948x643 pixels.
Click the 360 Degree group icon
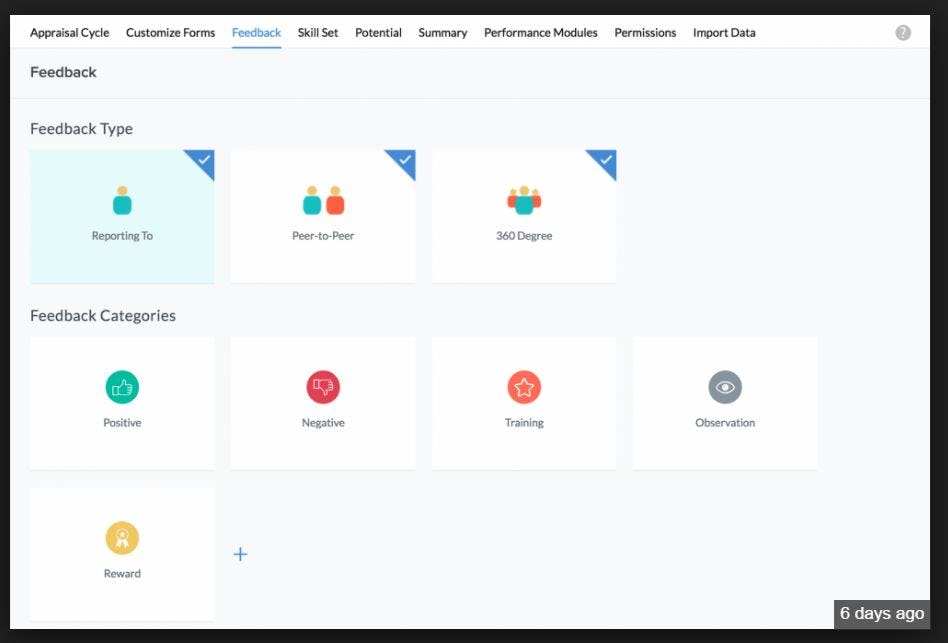524,200
